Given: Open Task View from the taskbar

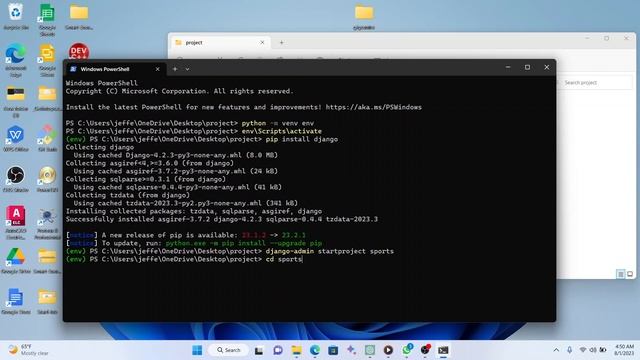Looking at the screenshot, I should tap(259, 350).
